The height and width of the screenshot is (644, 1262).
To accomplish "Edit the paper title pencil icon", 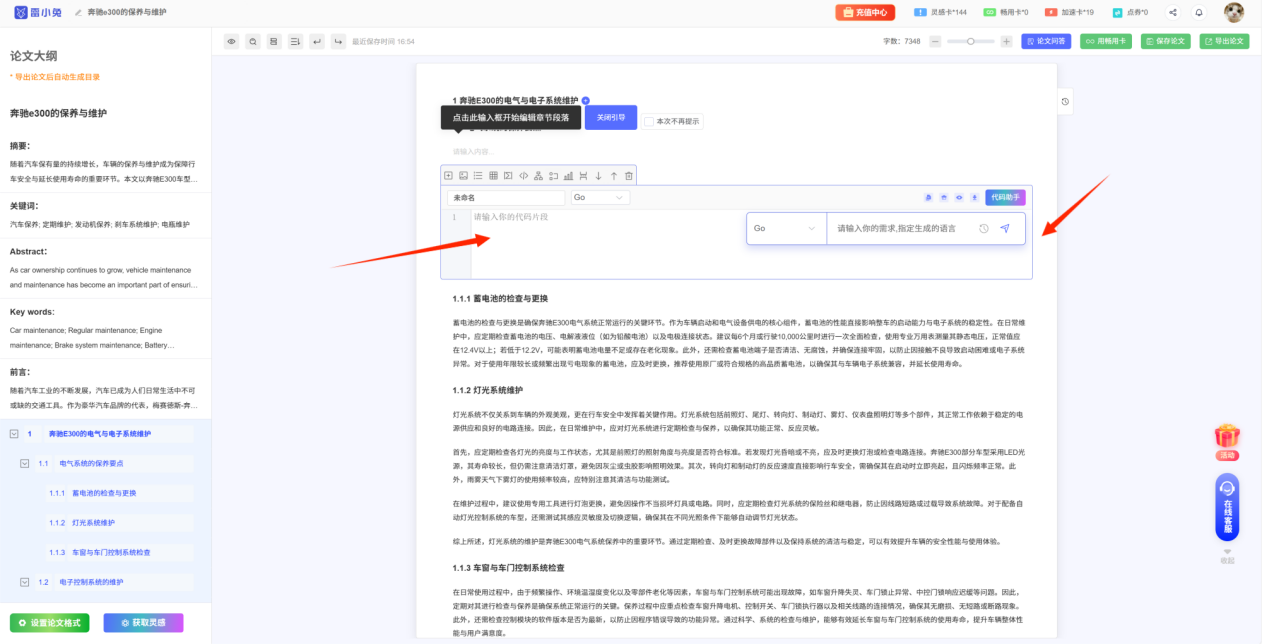I will 78,12.
